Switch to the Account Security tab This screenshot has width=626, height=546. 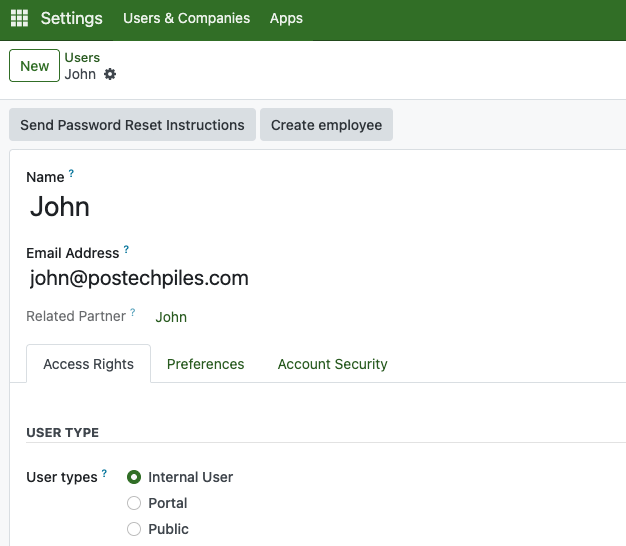tap(332, 364)
